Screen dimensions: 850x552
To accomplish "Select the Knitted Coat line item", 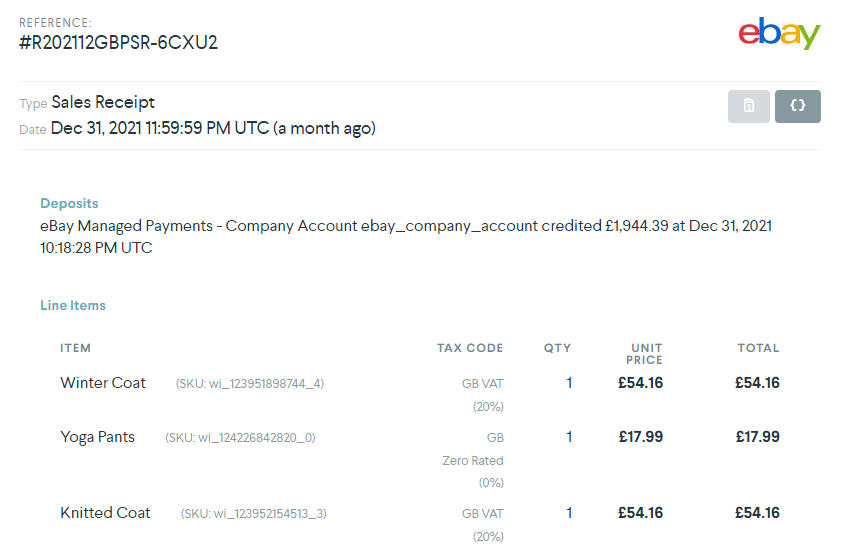I will tap(105, 513).
